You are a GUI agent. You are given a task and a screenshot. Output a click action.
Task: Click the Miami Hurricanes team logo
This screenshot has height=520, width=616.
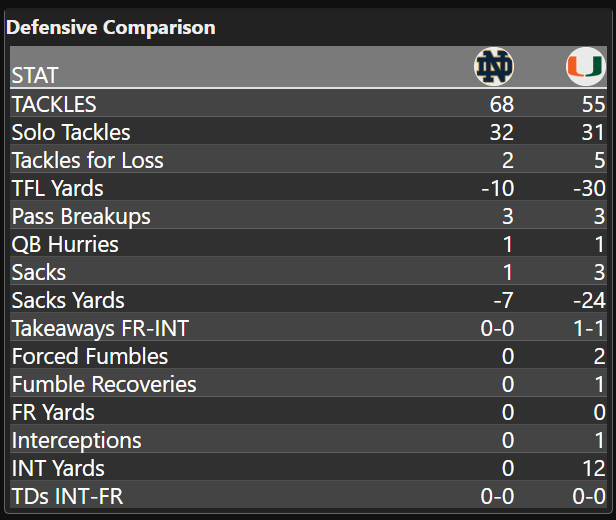[x=584, y=67]
